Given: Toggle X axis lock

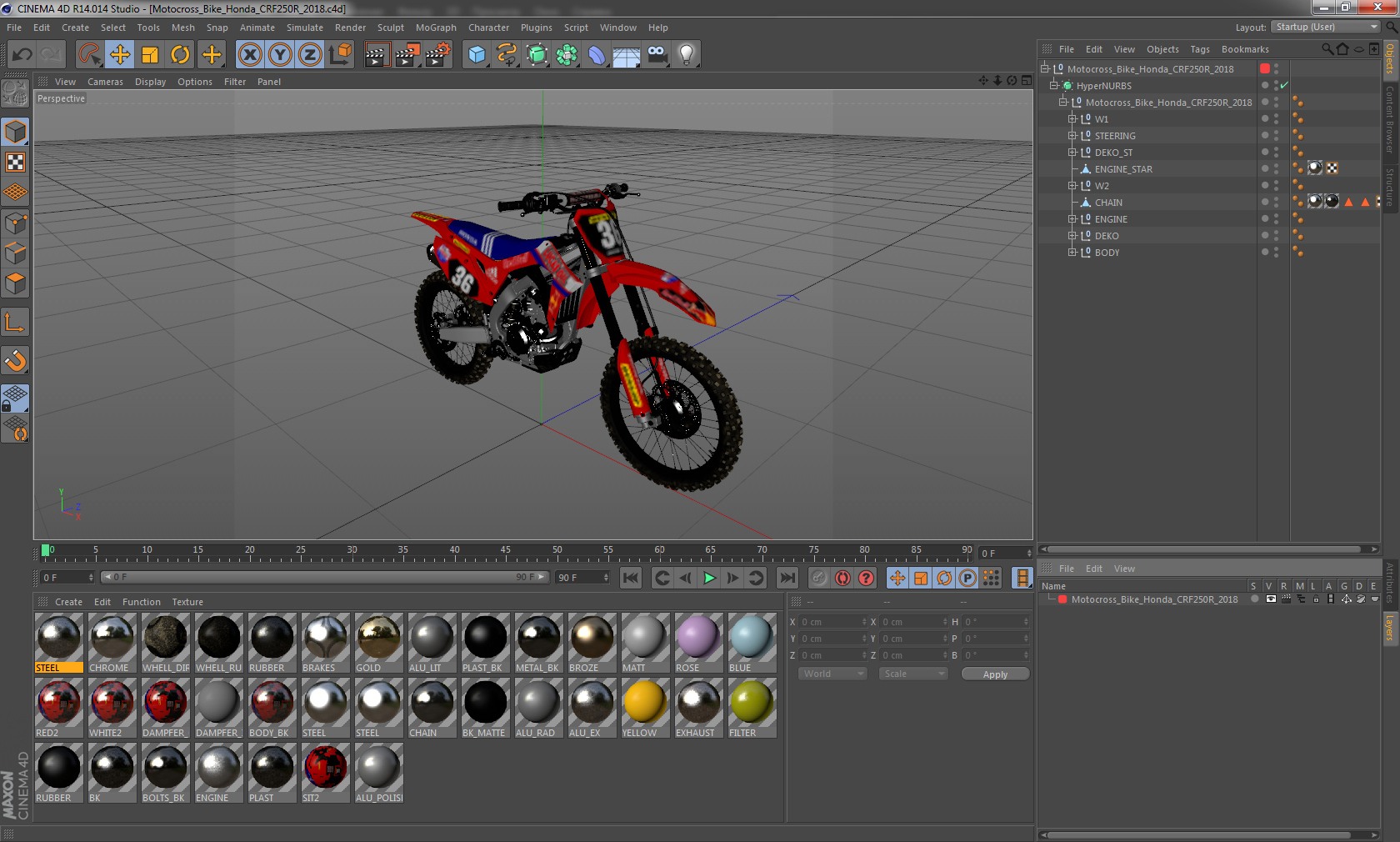Looking at the screenshot, I should click(250, 55).
